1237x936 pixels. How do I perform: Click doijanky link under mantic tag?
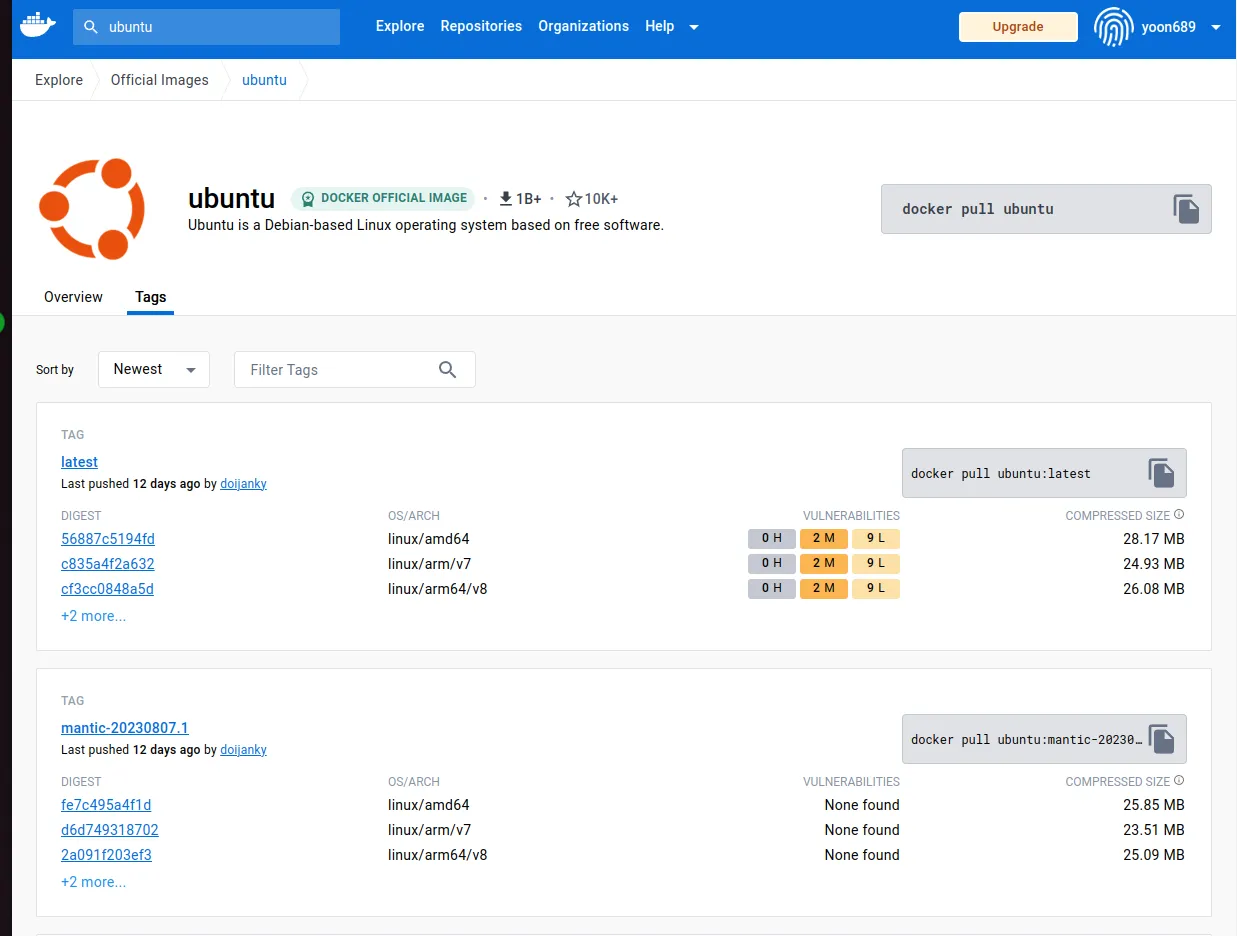coord(243,750)
